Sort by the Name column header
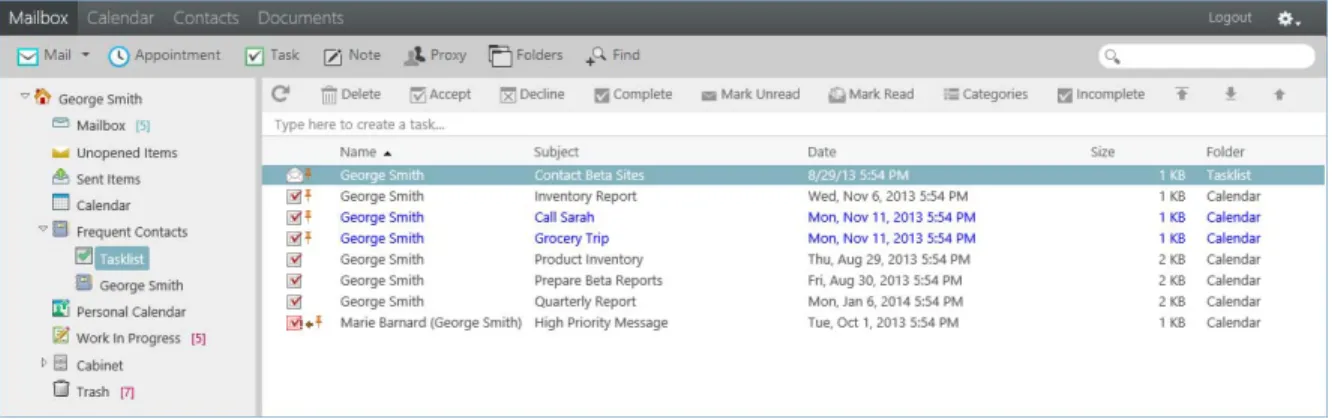The height and width of the screenshot is (419, 1332). tap(357, 152)
